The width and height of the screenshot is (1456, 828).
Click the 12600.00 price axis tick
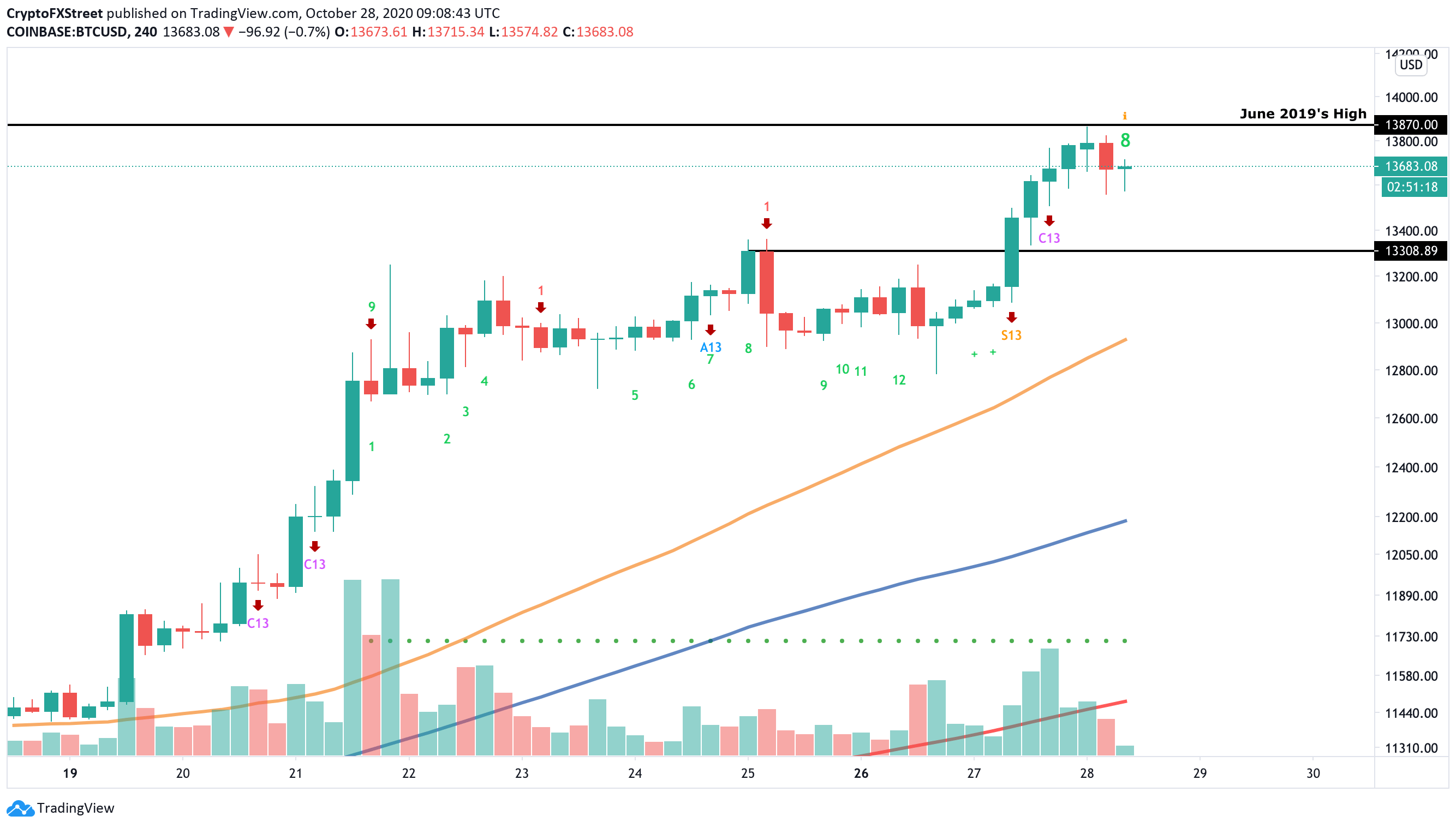(x=1411, y=418)
